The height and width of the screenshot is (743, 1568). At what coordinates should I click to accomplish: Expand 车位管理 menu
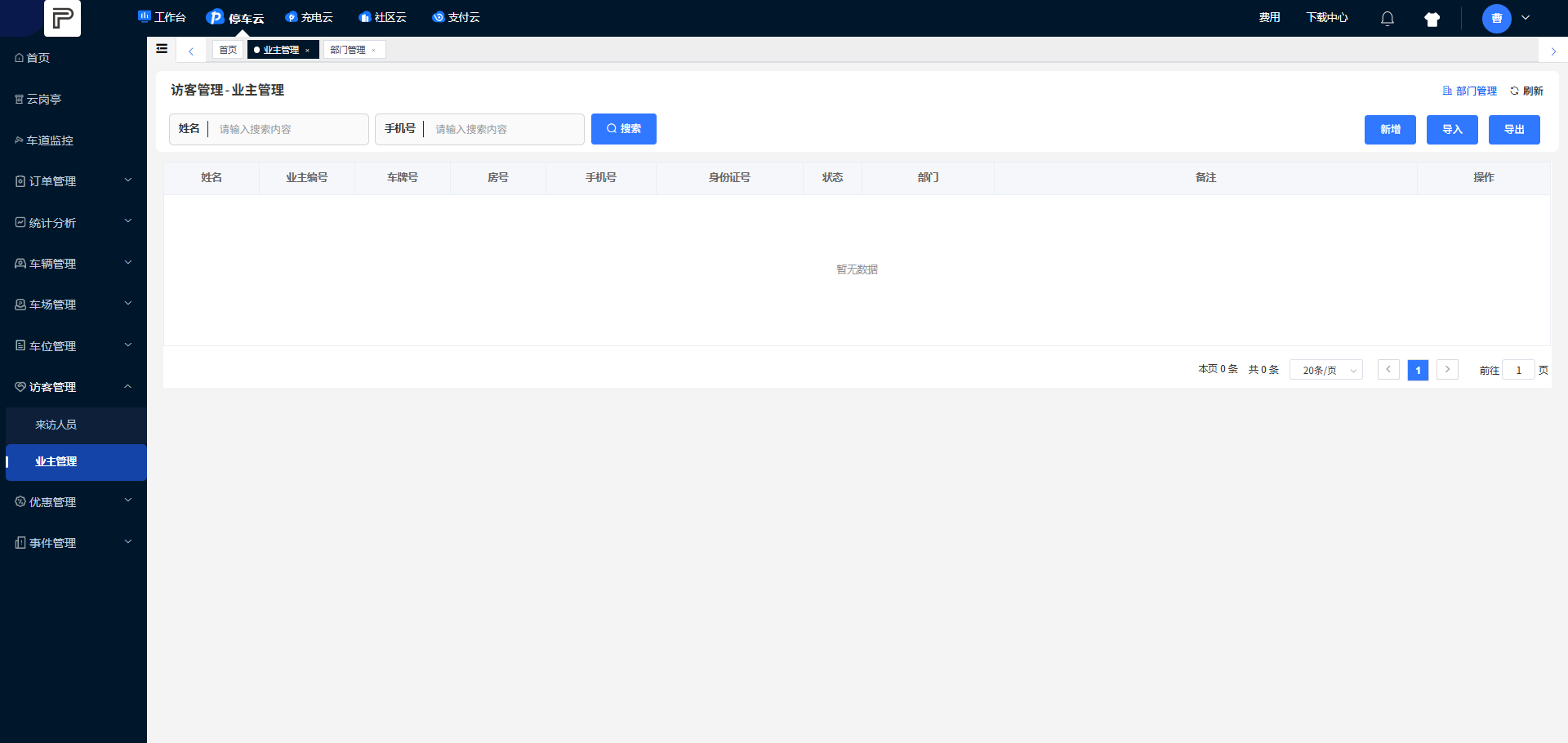(73, 345)
